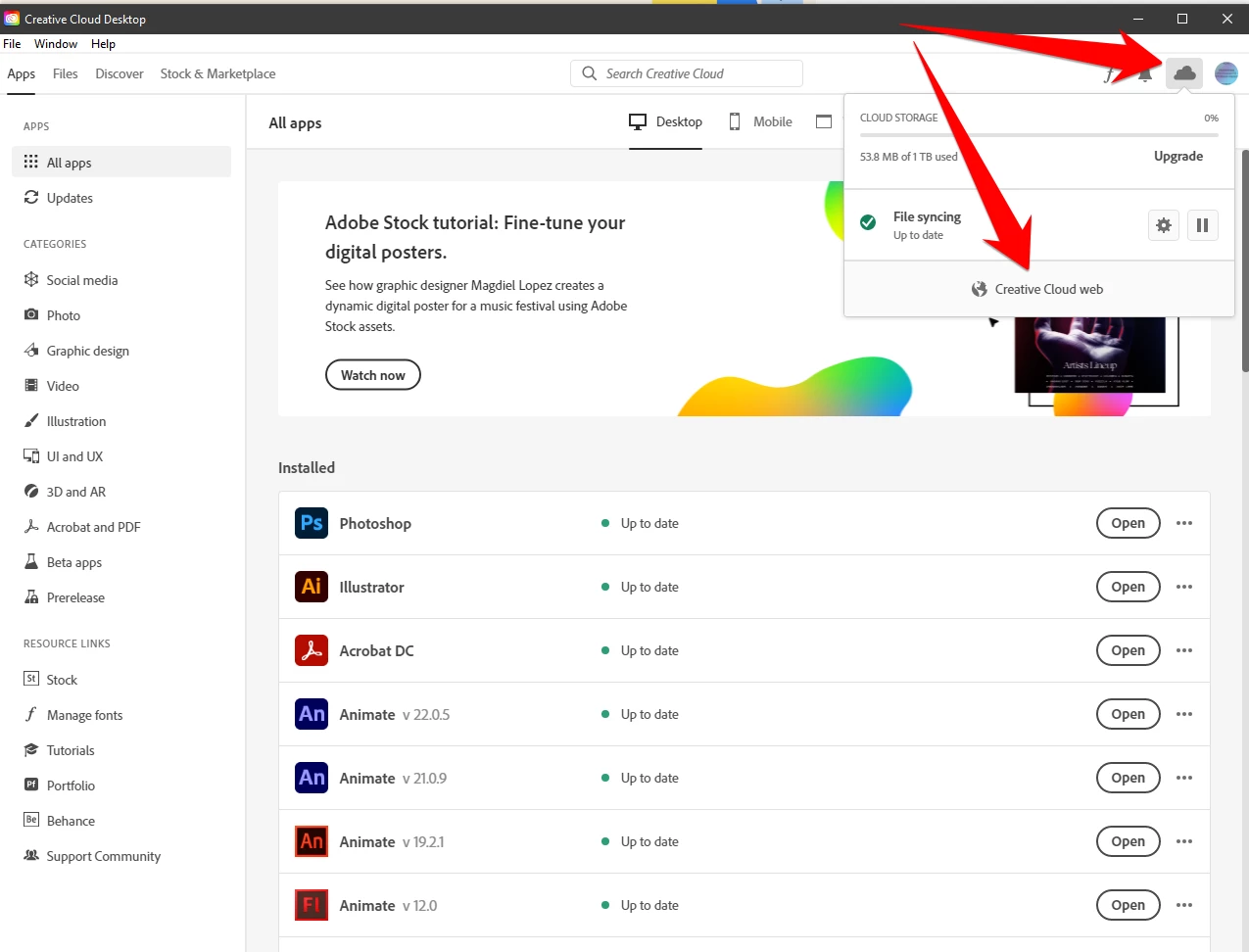This screenshot has width=1249, height=952.
Task: Click the Illustrator app icon
Action: 312,587
